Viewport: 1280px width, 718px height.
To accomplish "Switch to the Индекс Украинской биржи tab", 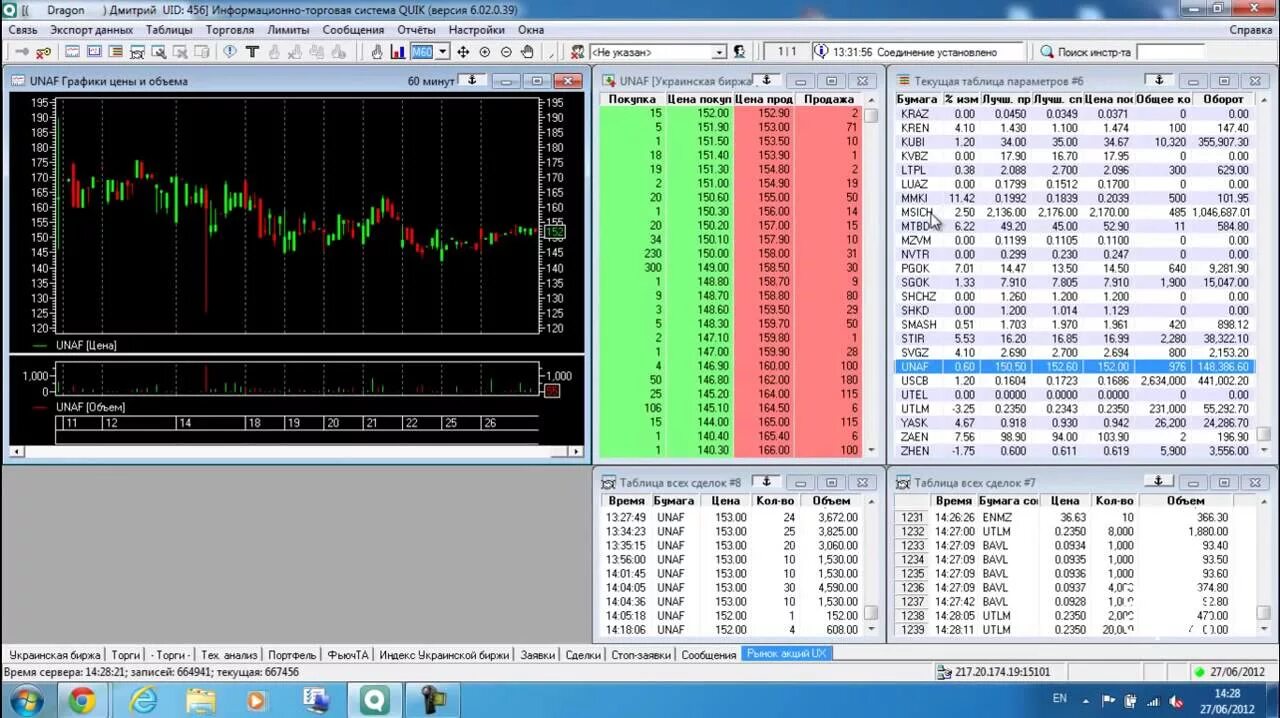I will [444, 655].
